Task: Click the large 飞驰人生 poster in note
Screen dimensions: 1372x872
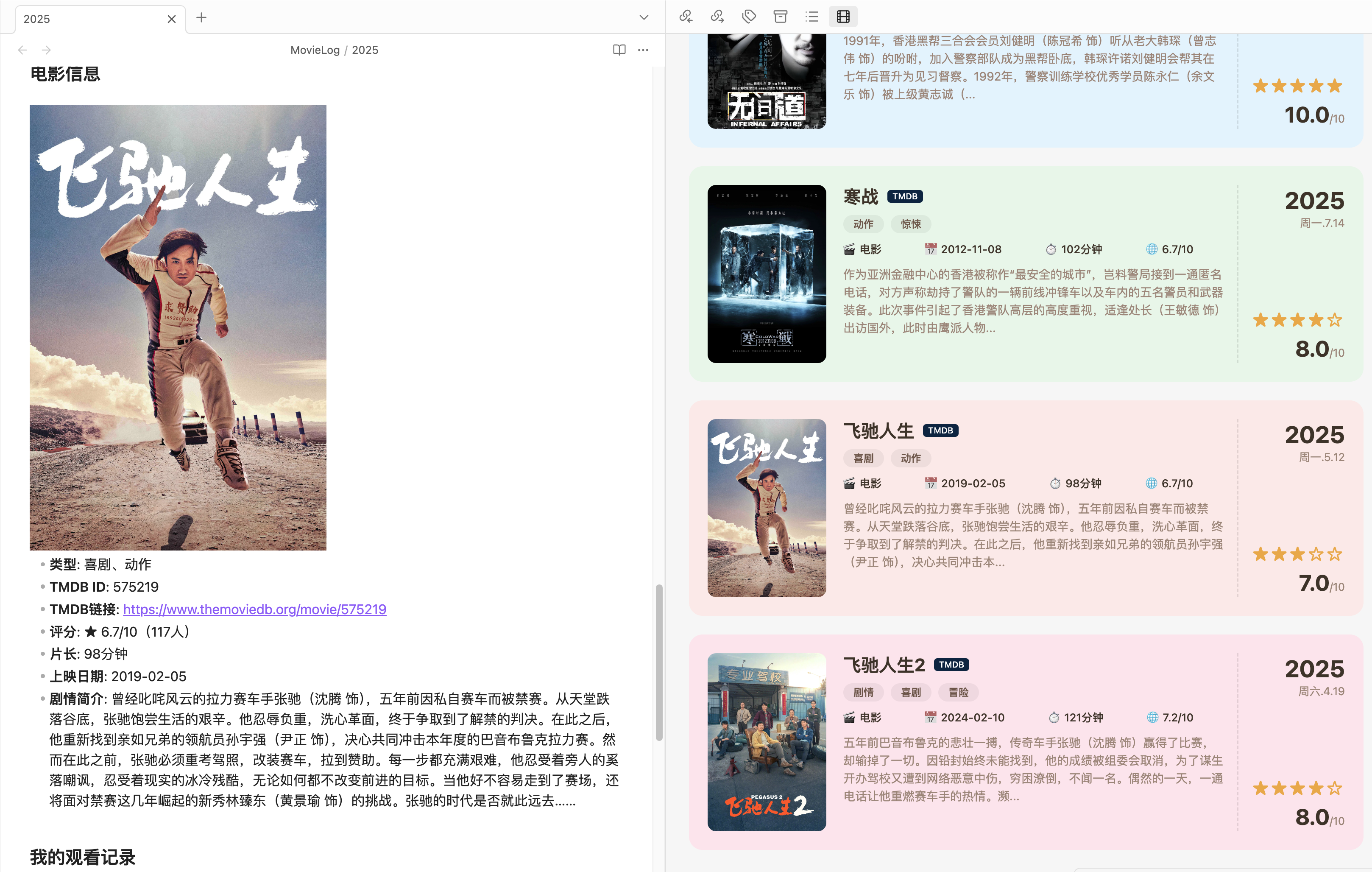Action: 178,328
